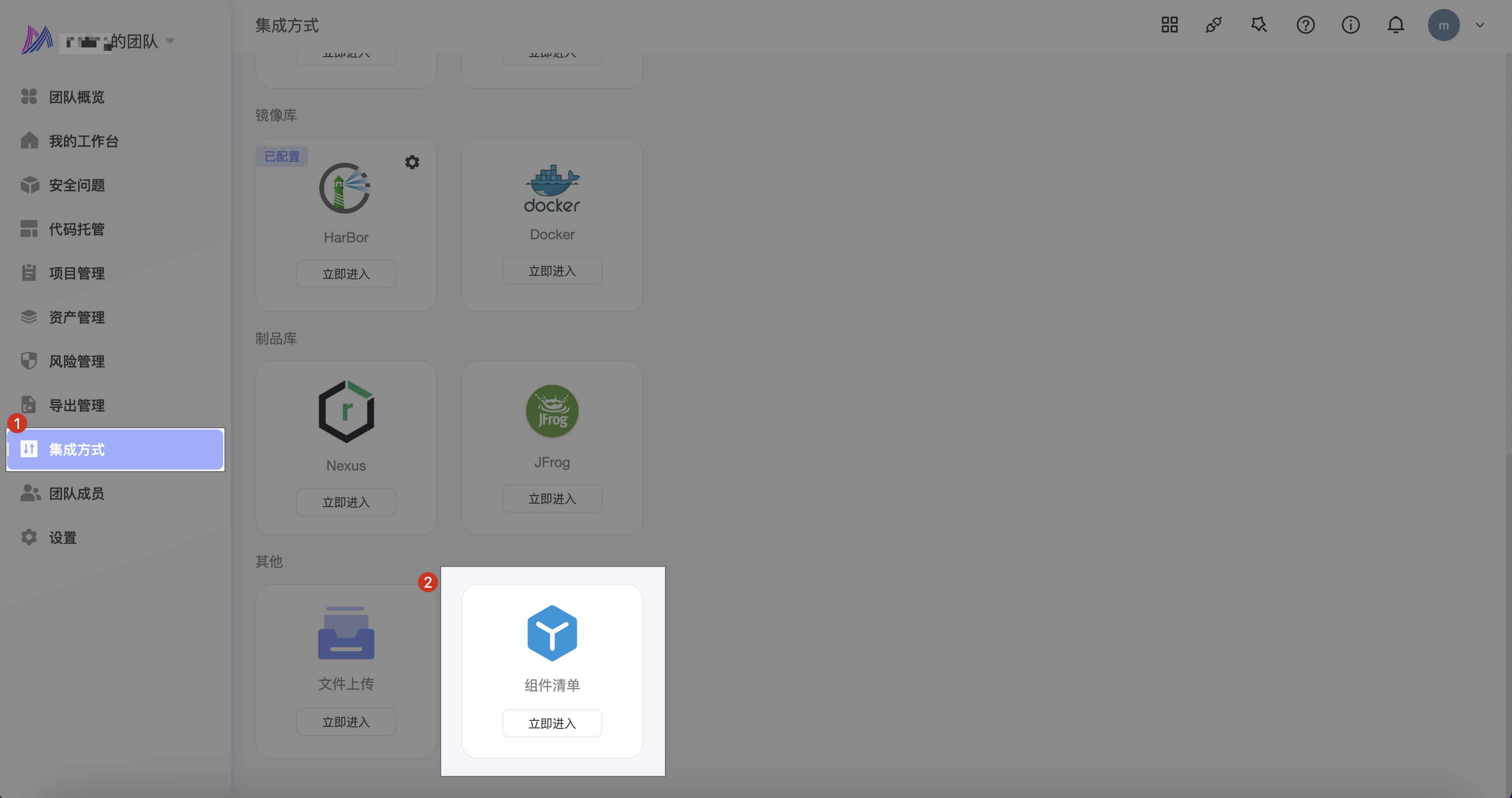1512x798 pixels.
Task: Open the grid apps icon in header
Action: coord(1169,25)
